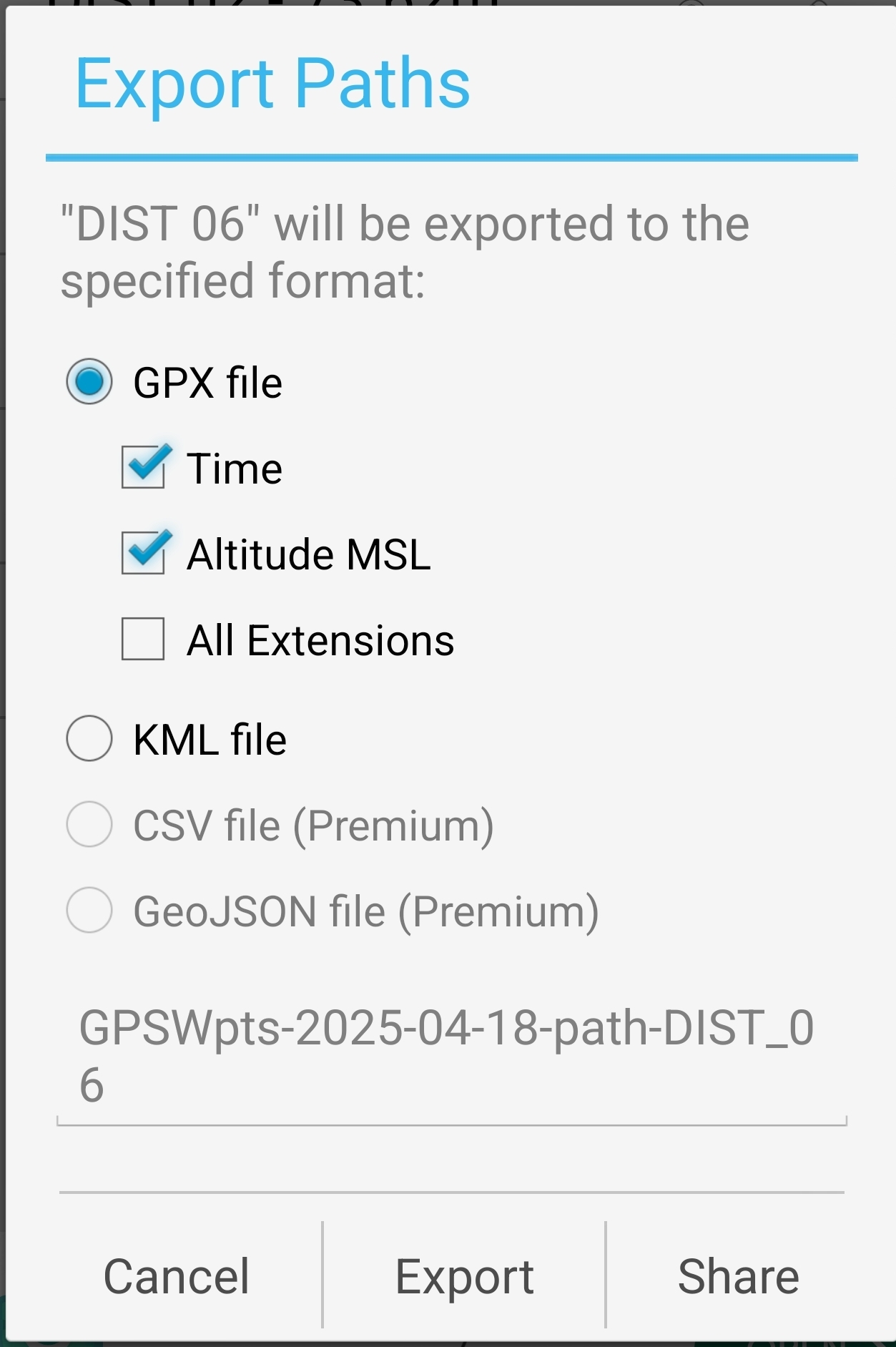Click the "Time" option label text
This screenshot has height=1347, width=896.
point(235,469)
